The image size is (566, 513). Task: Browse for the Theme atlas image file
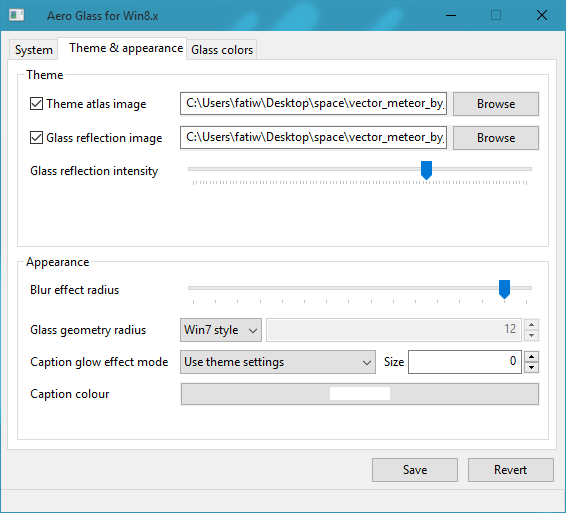pyautogui.click(x=496, y=104)
